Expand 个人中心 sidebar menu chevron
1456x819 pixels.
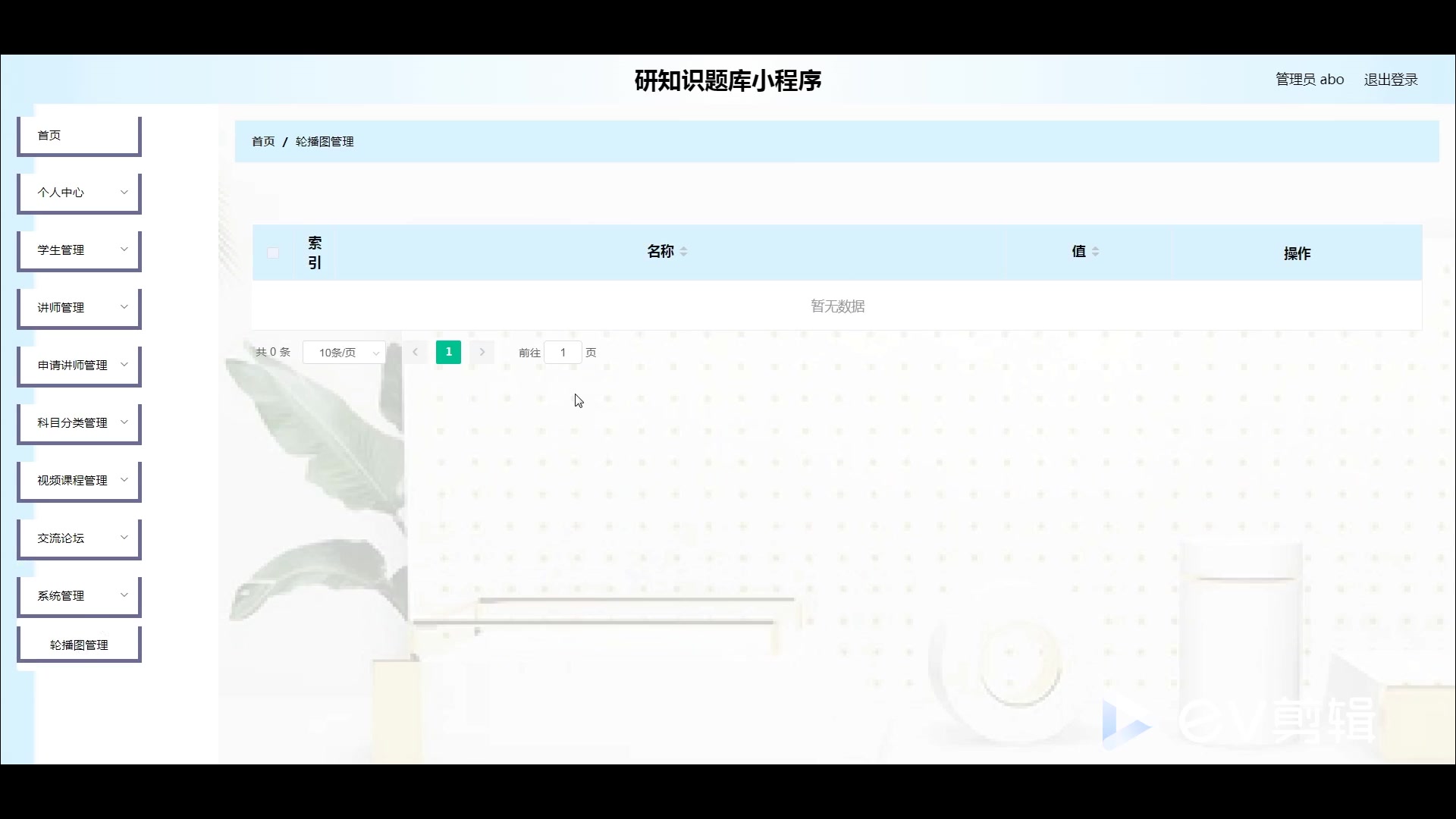124,192
